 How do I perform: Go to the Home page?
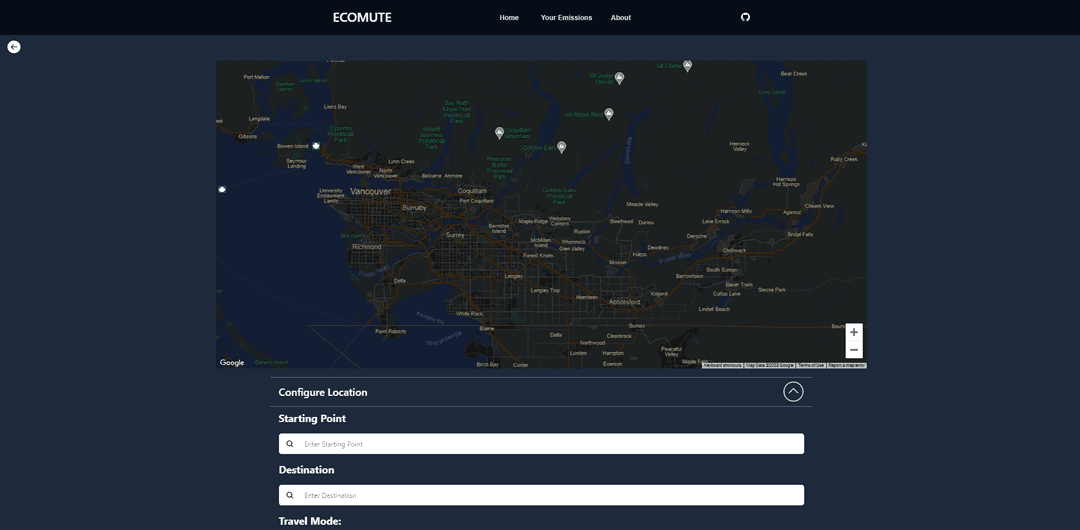pyautogui.click(x=509, y=18)
